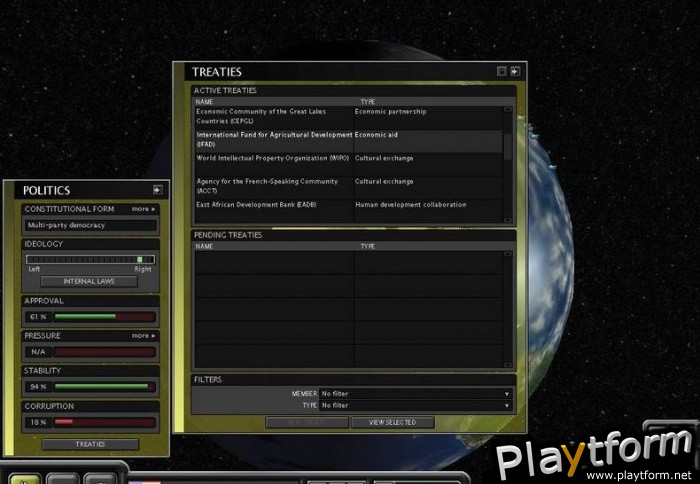Click the 94 % stability value
Viewport: 700px width, 484px height.
pos(38,387)
